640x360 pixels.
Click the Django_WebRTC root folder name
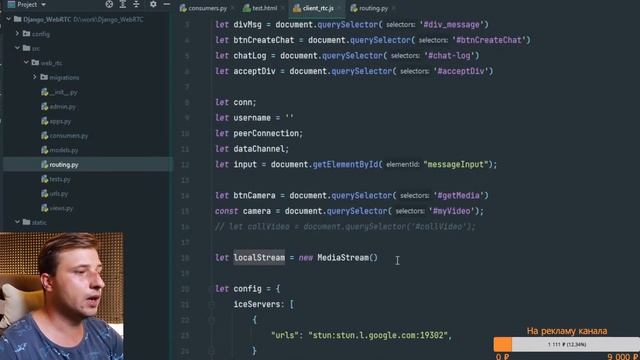(x=47, y=19)
